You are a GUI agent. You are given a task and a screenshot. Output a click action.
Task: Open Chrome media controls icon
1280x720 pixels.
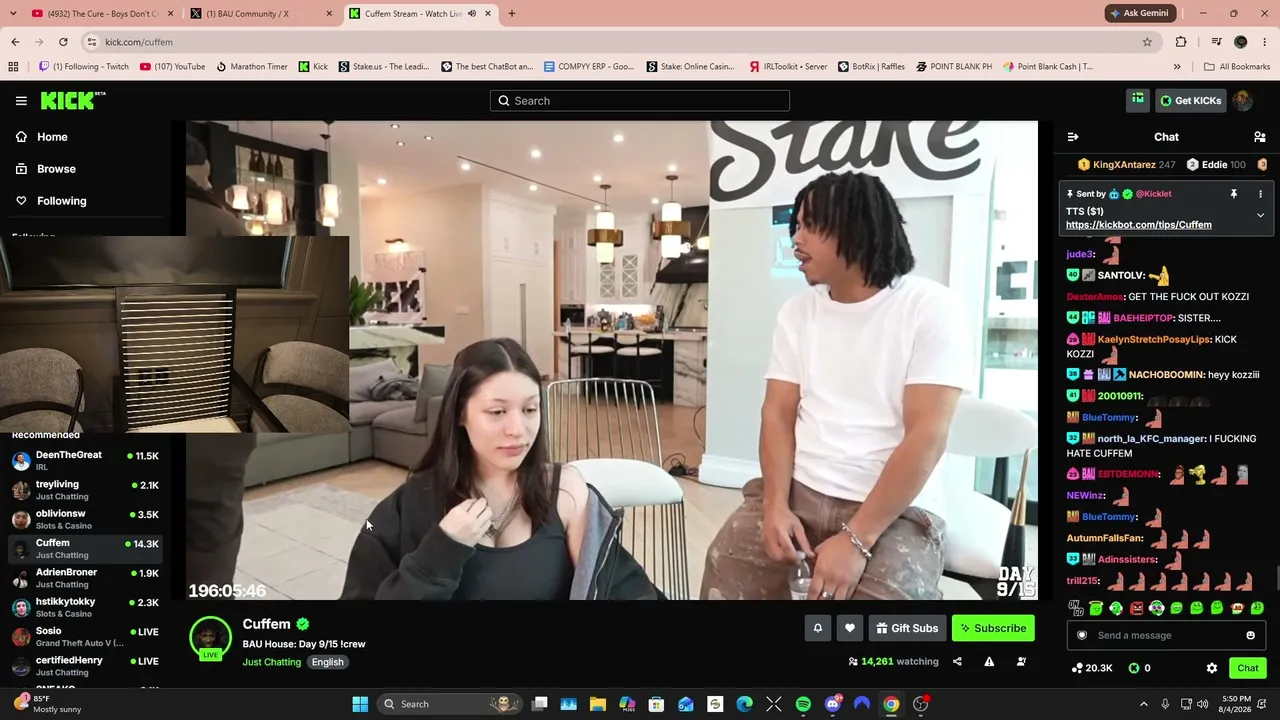tap(1216, 42)
